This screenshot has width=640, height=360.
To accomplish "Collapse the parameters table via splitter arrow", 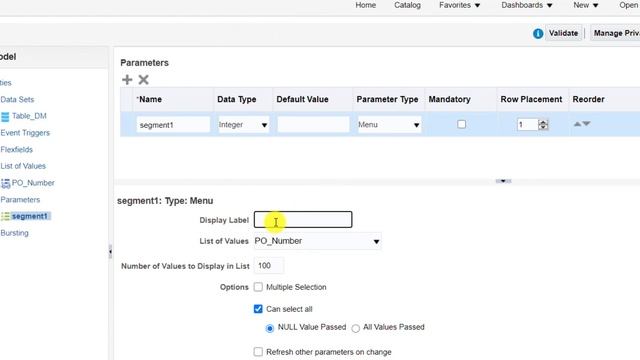I will (x=503, y=181).
